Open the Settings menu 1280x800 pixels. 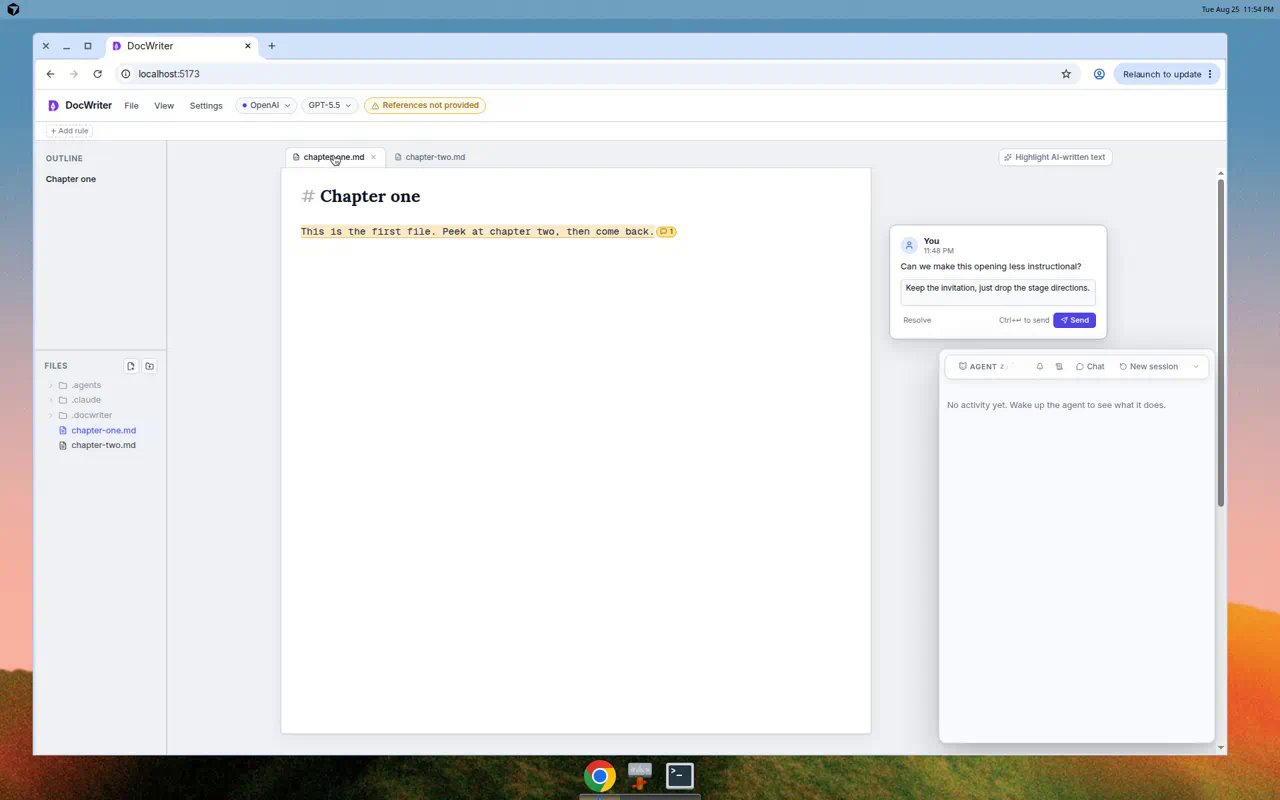tap(206, 106)
